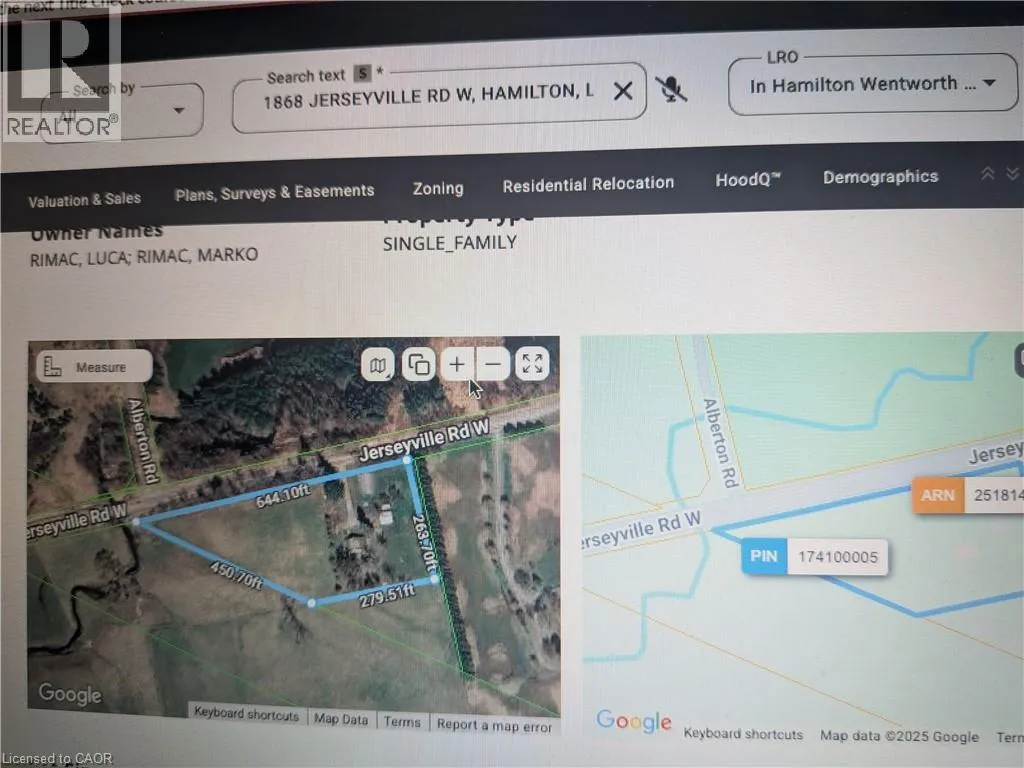The height and width of the screenshot is (768, 1024).
Task: Switch to the Zoning tab
Action: [438, 189]
